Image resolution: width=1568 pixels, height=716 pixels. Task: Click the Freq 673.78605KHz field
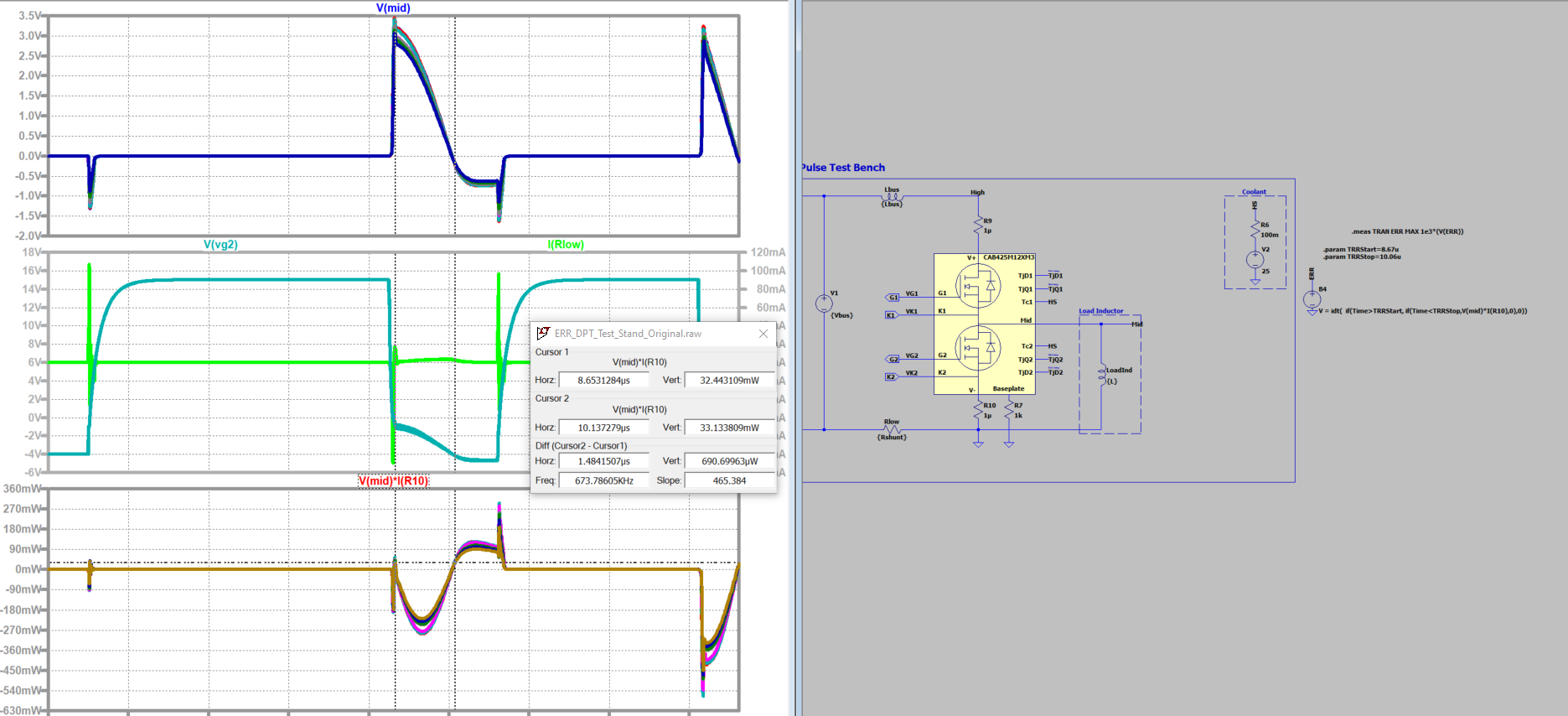(604, 480)
